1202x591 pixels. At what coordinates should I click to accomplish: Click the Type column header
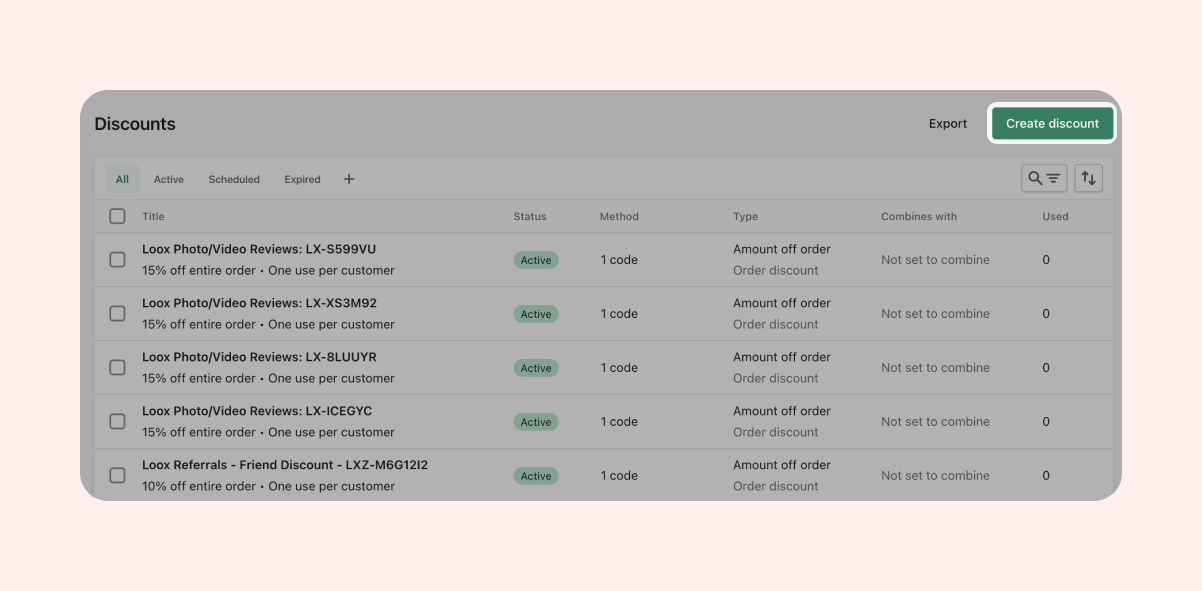(x=746, y=216)
